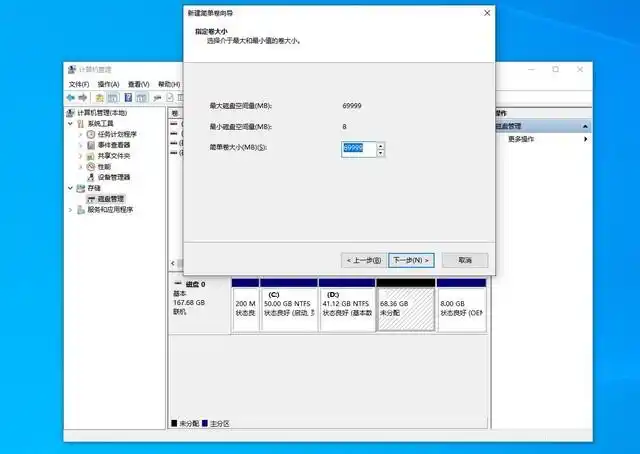Click the 磁盘 0 label

tap(196, 284)
